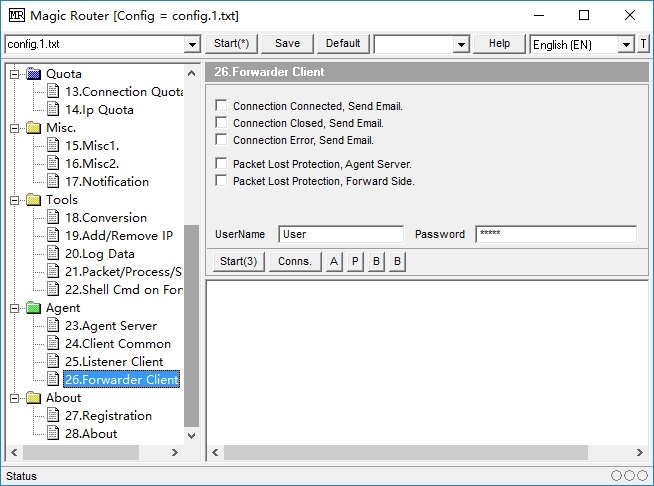
Task: Select 17.Notification in the tree
Action: [x=107, y=181]
